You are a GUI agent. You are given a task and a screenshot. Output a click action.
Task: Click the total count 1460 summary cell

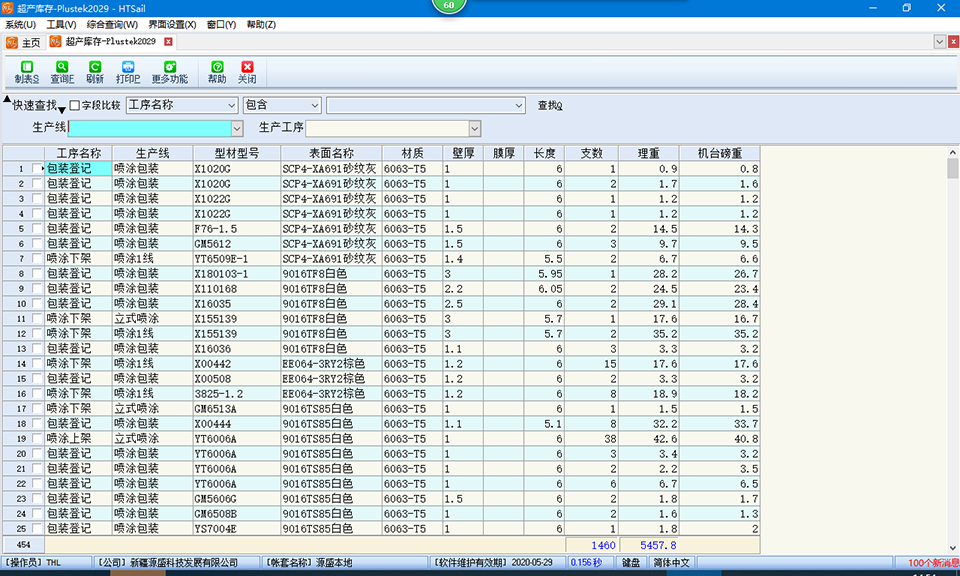(x=591, y=545)
